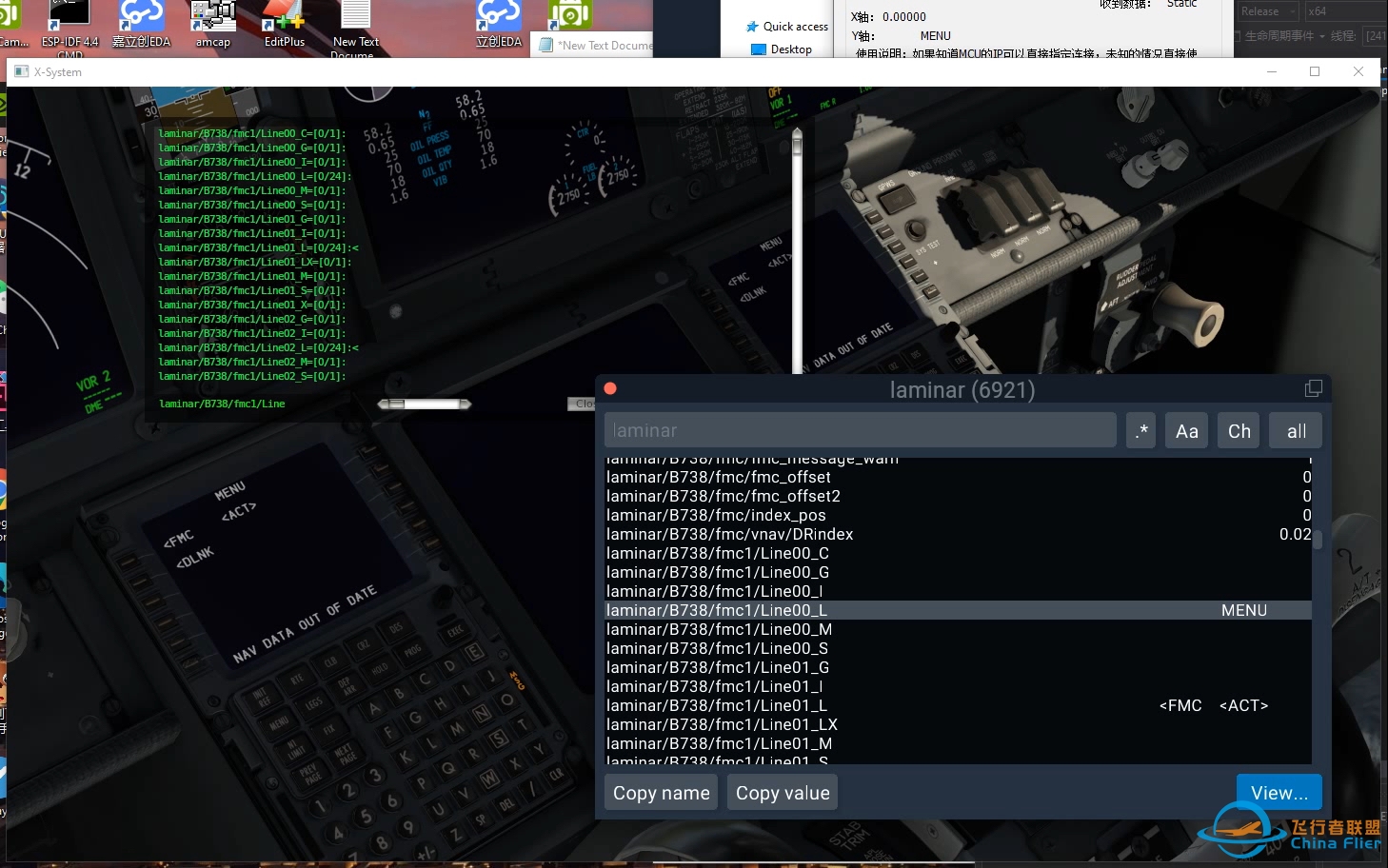Click the slider's right arrow end
The image size is (1388, 868).
tap(466, 404)
